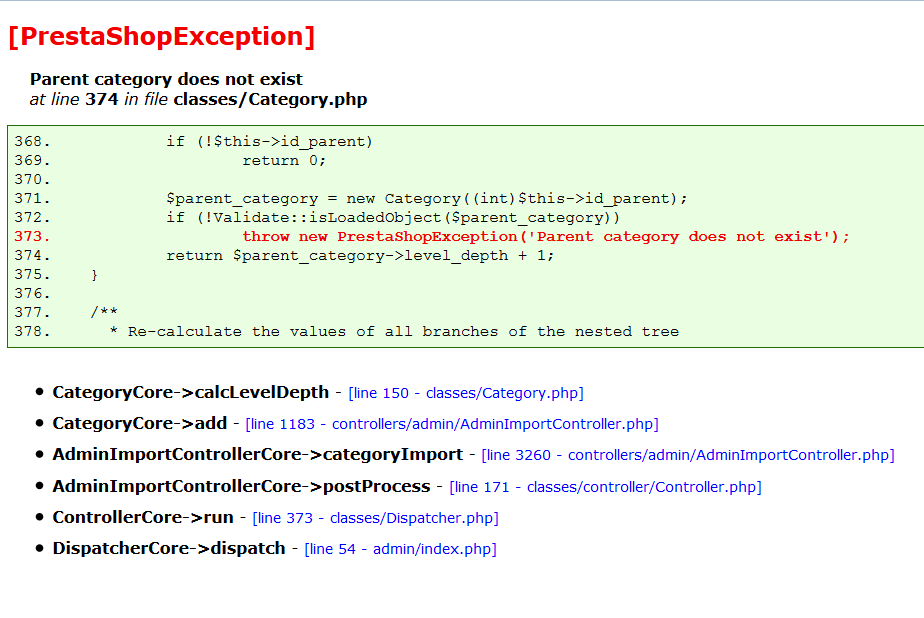The image size is (924, 618).
Task: Click the CategoryCore->add trace entry
Action: [140, 424]
